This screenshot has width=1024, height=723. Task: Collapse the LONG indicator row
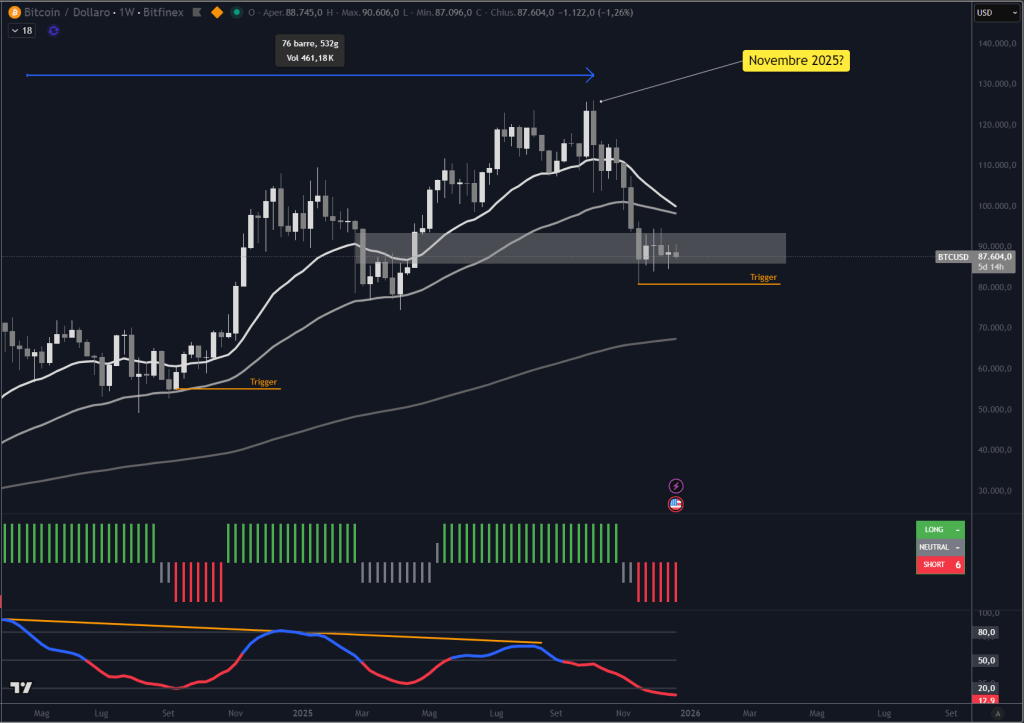coord(956,529)
